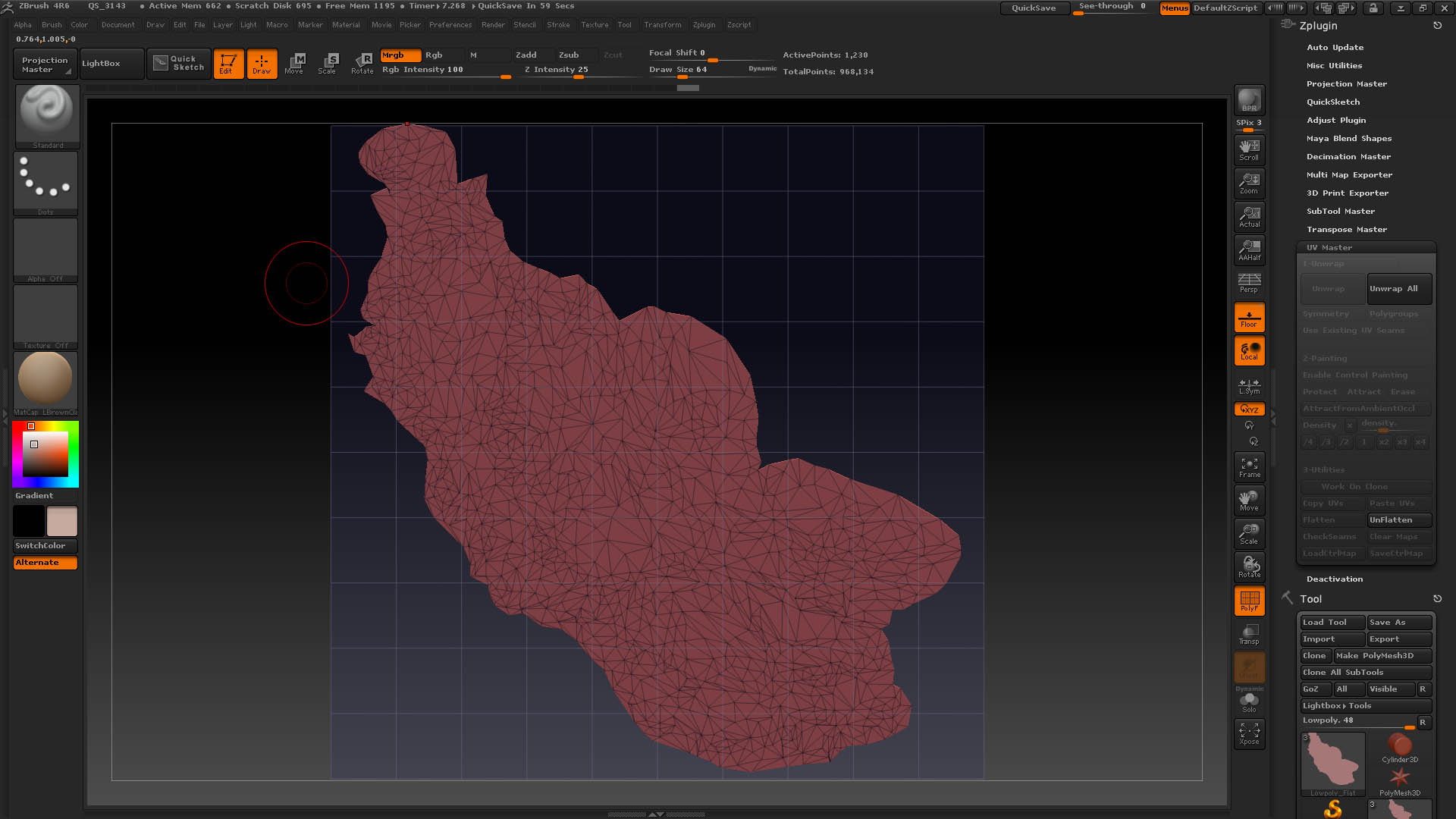This screenshot has width=1456, height=819.
Task: Click the UnFlatten button
Action: [1399, 520]
